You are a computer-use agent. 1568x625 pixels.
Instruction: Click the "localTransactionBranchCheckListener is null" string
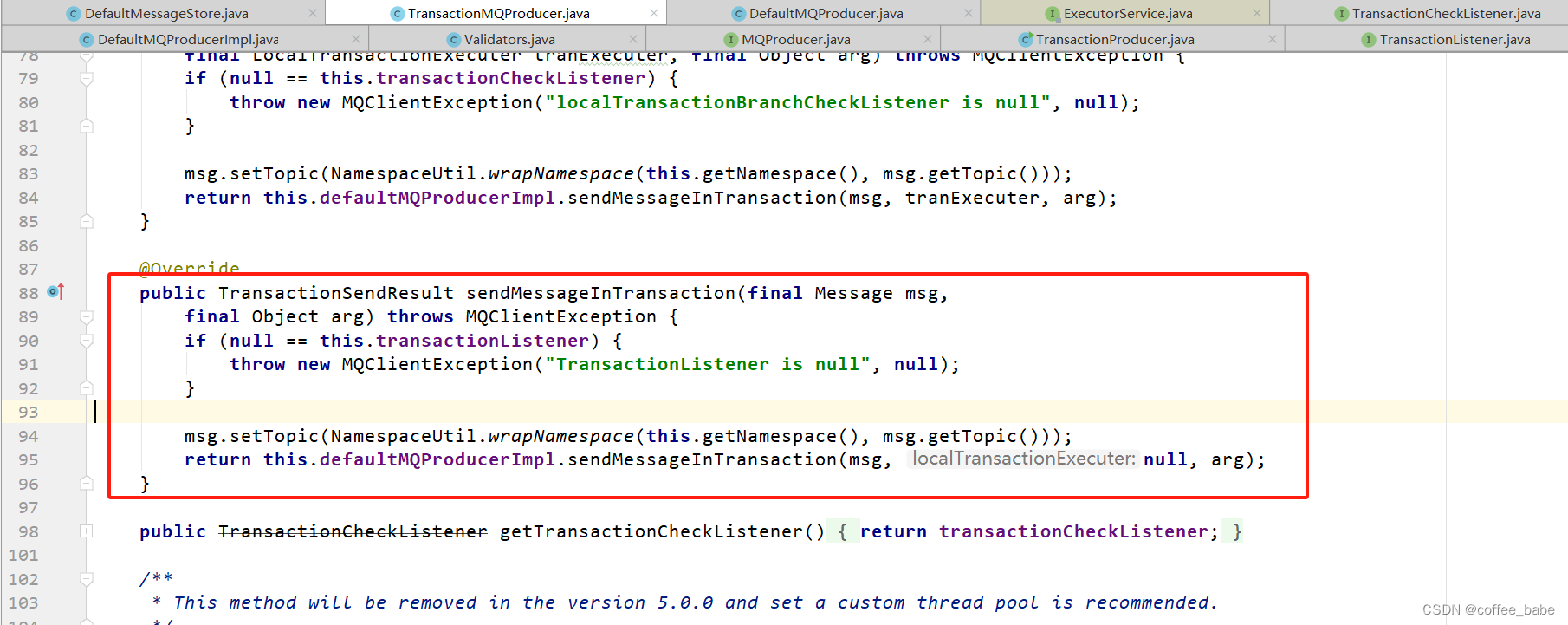point(798,102)
